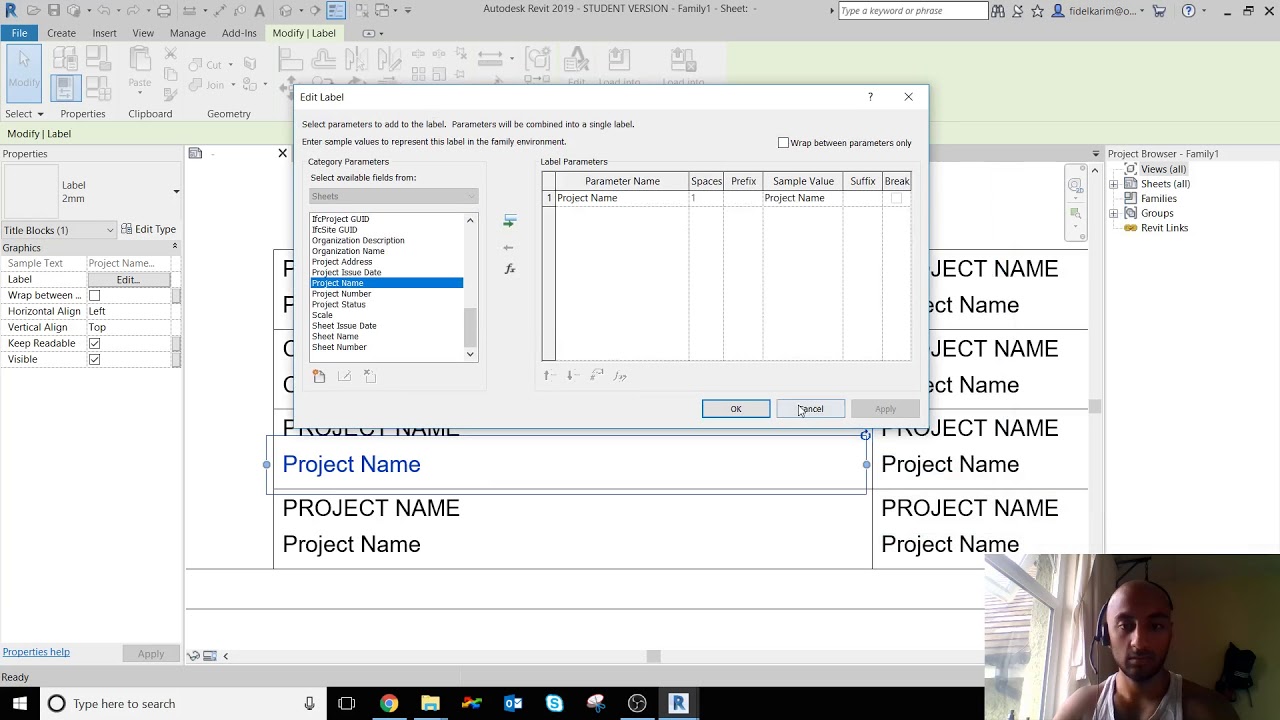The width and height of the screenshot is (1280, 720).
Task: Switch to the Manage ribbon tab
Action: (x=187, y=33)
